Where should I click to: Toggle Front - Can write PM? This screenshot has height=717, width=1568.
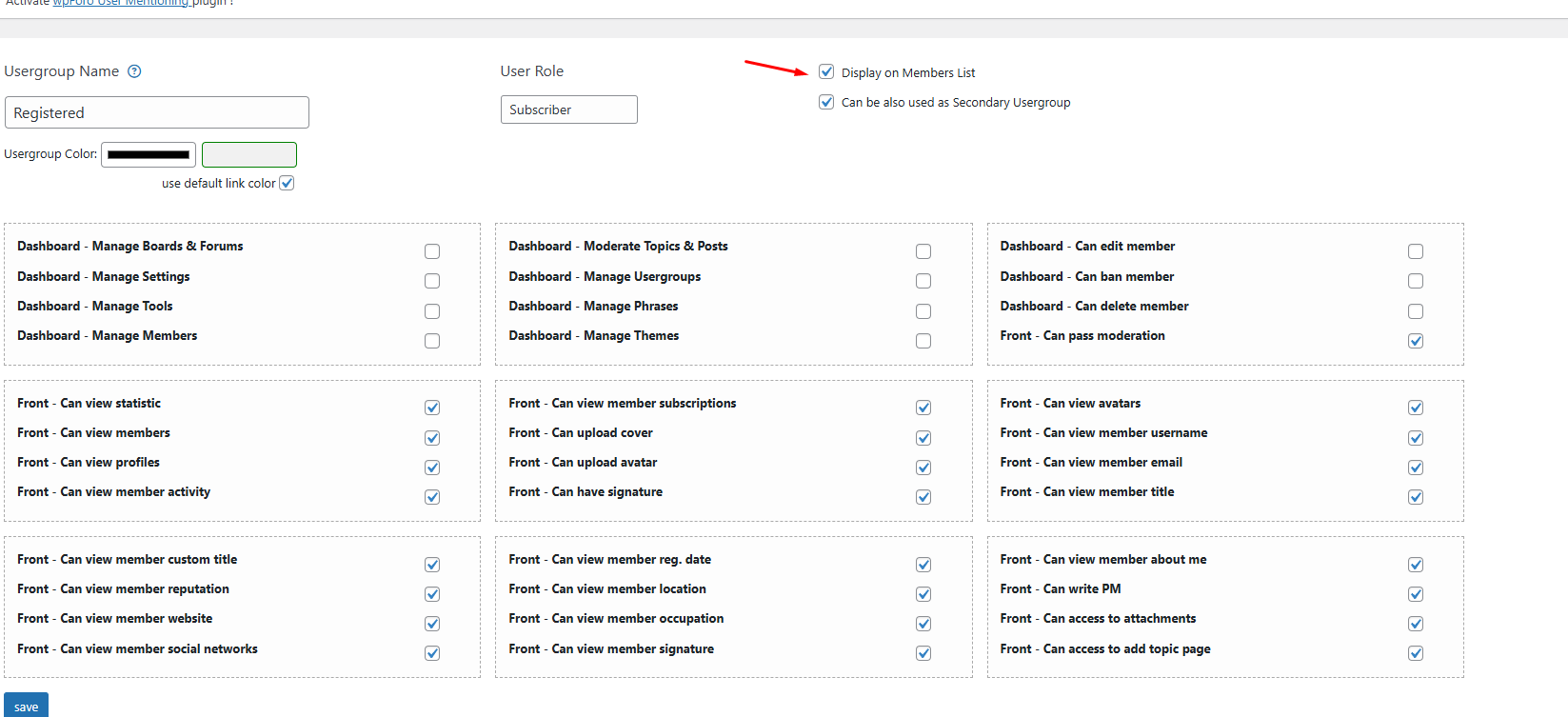[1416, 594]
